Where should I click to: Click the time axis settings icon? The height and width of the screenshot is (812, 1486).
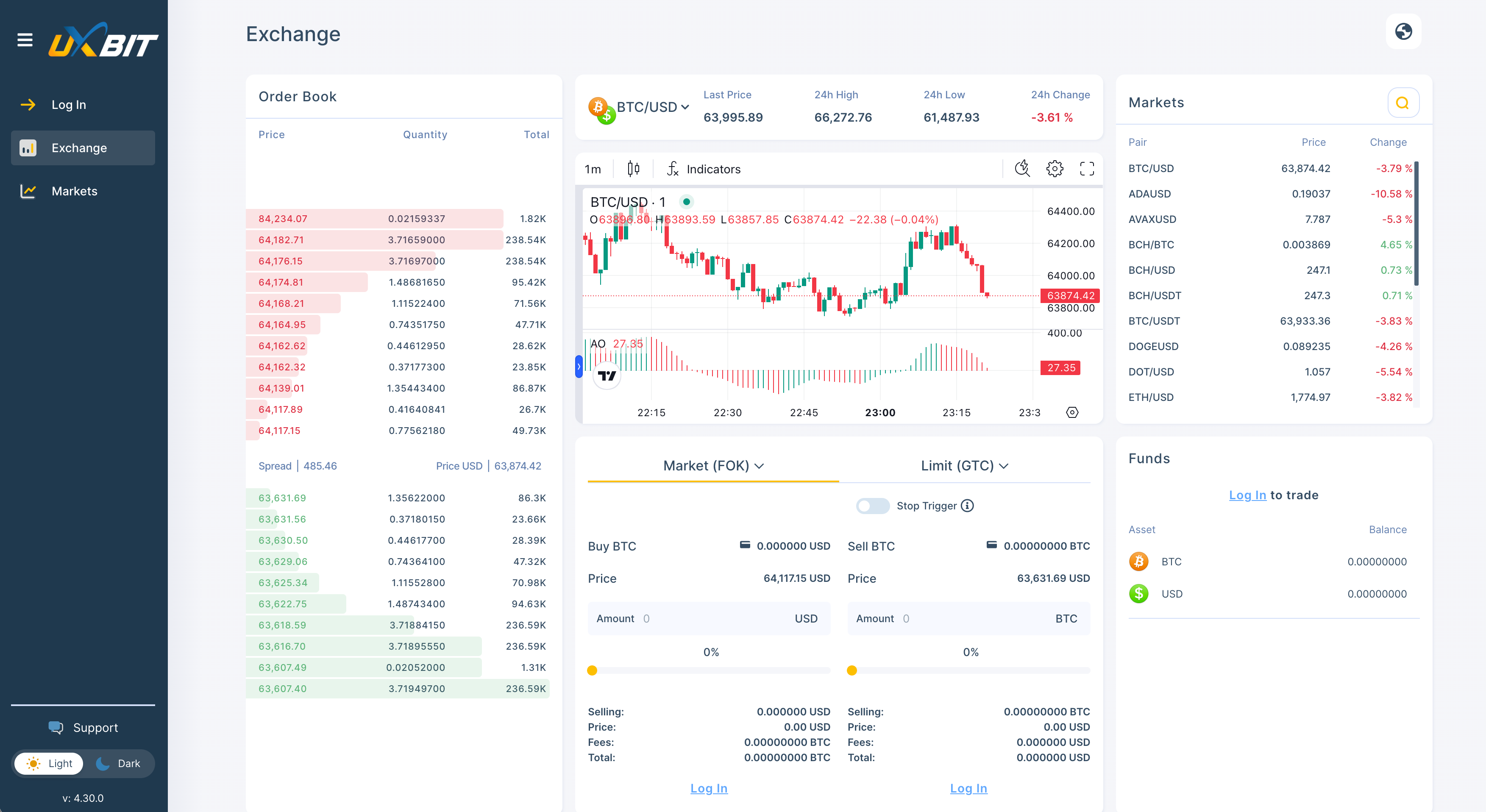pos(1072,412)
